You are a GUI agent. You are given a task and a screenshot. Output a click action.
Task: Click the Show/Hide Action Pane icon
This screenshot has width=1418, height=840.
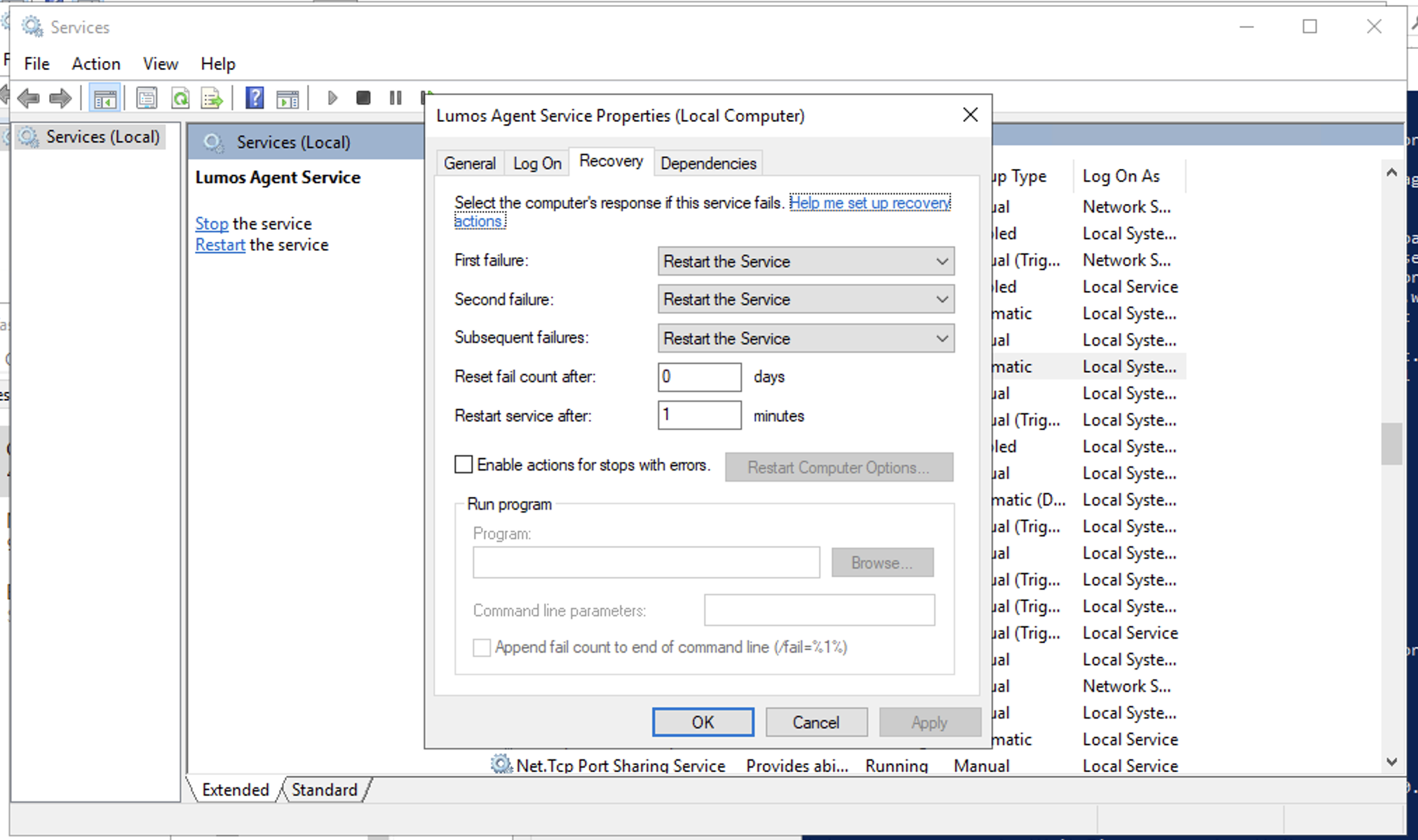pyautogui.click(x=288, y=98)
